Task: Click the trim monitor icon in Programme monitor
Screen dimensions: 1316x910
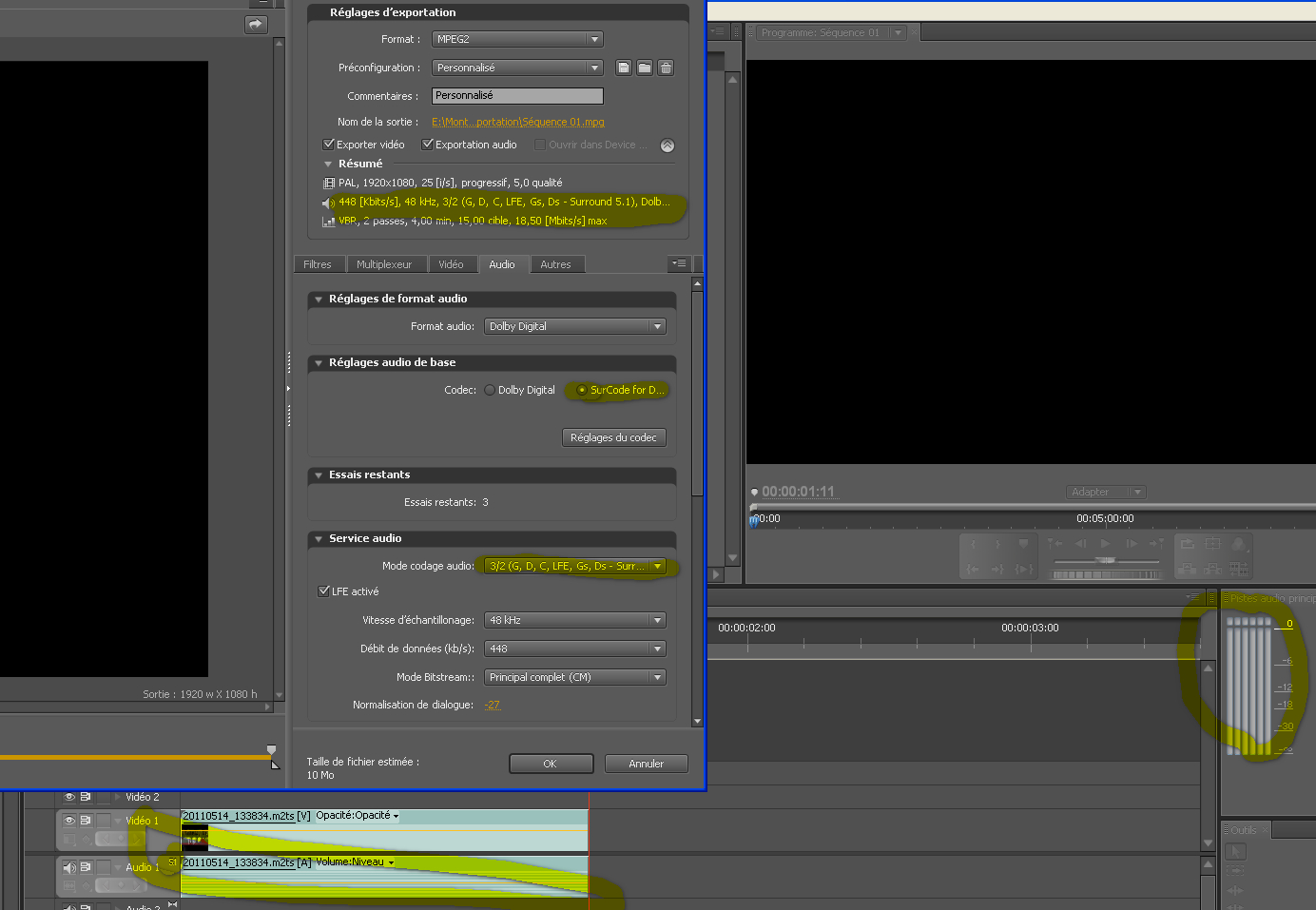Action: (x=1239, y=569)
